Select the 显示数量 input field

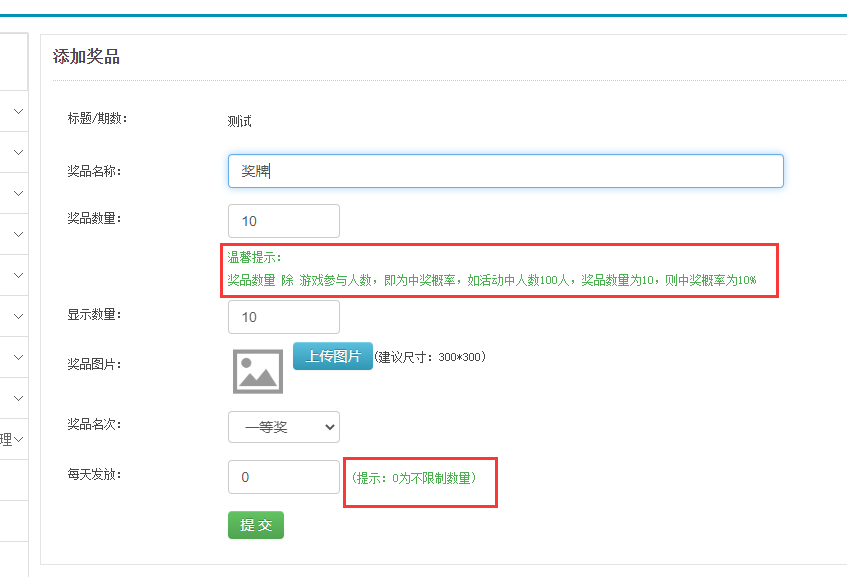tap(284, 317)
